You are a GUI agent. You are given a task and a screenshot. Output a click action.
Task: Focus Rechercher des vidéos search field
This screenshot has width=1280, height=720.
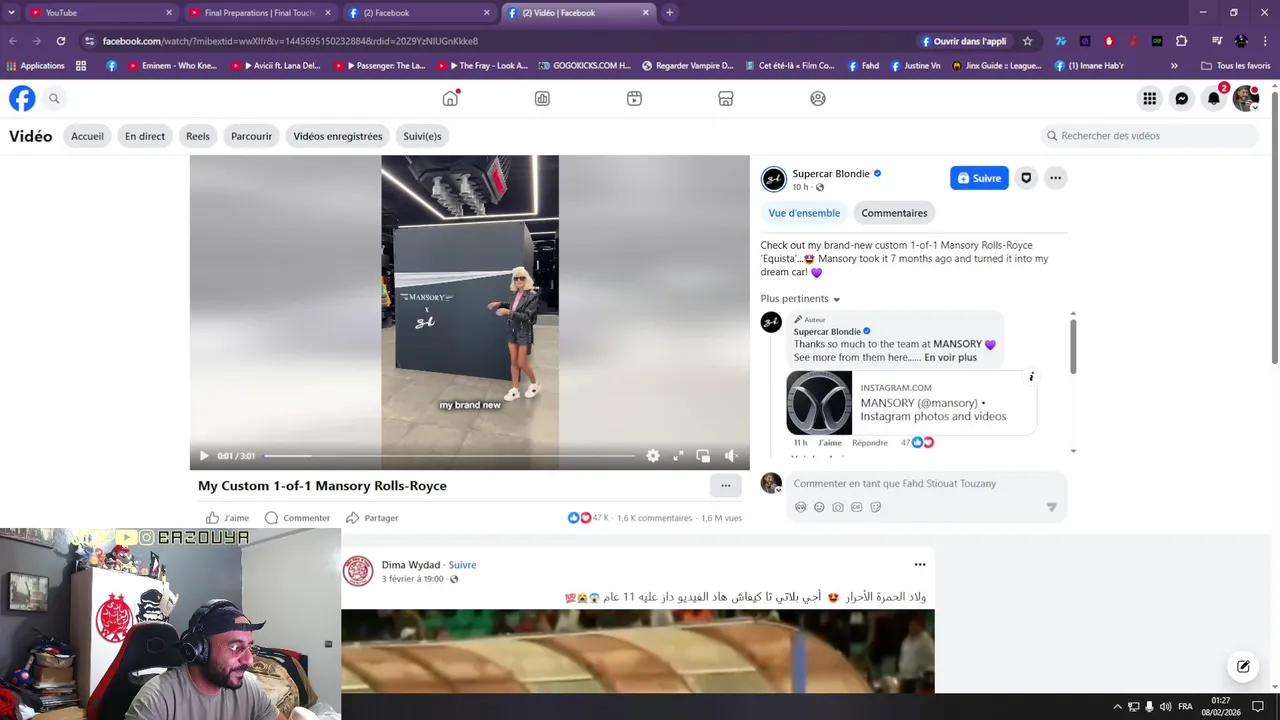[1150, 136]
